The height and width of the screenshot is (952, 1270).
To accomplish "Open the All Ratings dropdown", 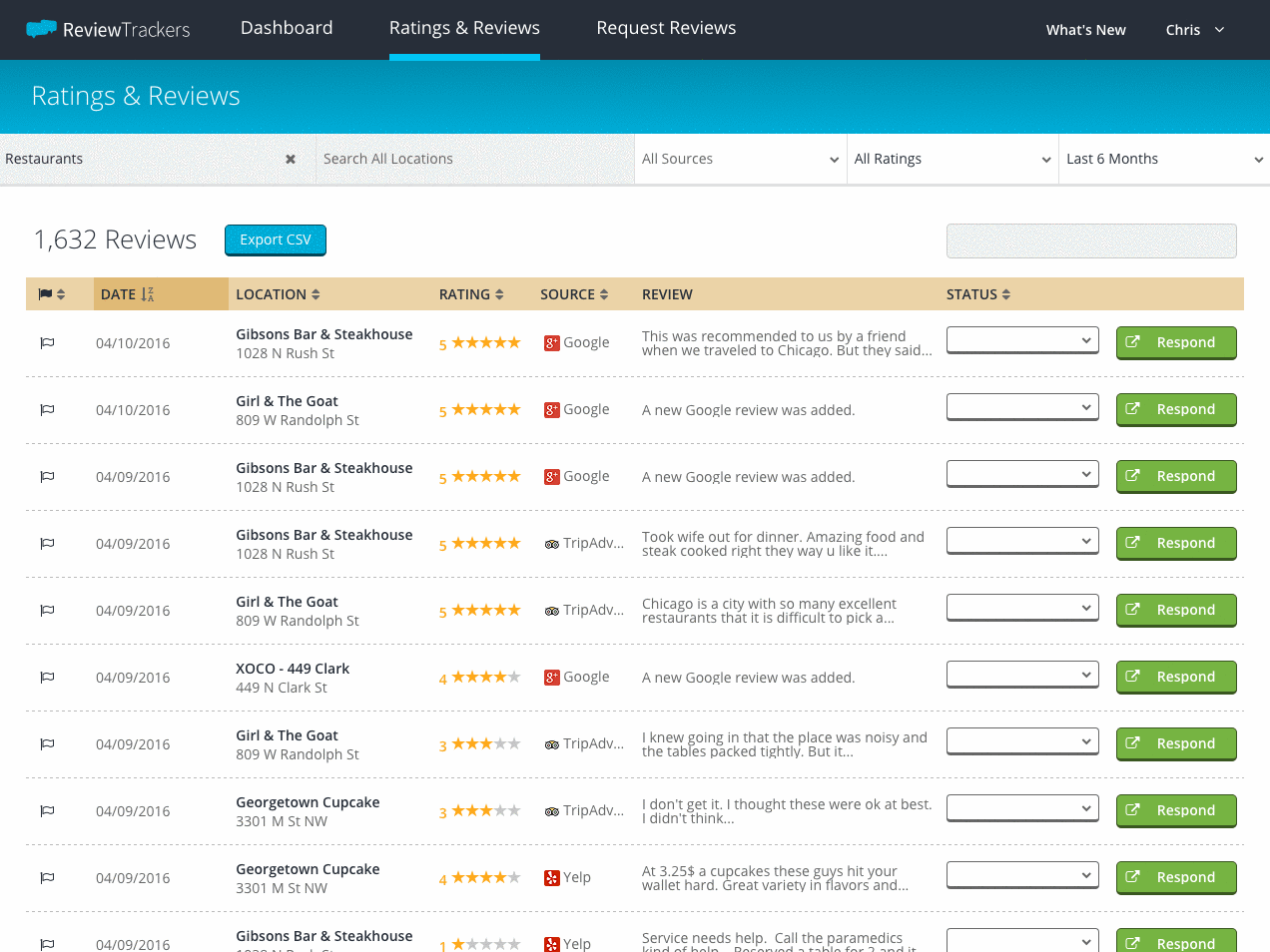I will [x=952, y=159].
